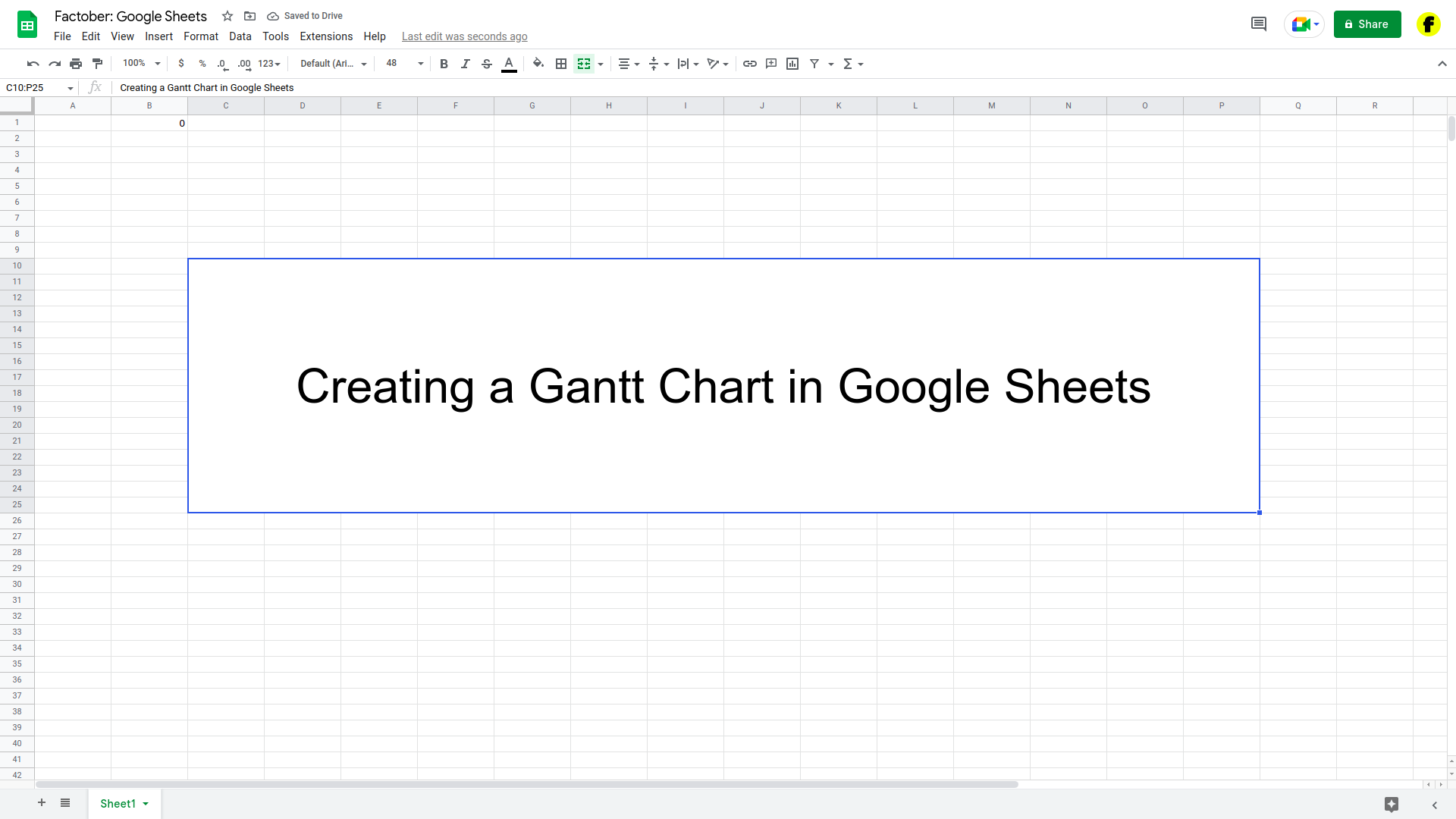The height and width of the screenshot is (819, 1456).
Task: Open text wrapping dropdown
Action: (x=688, y=64)
